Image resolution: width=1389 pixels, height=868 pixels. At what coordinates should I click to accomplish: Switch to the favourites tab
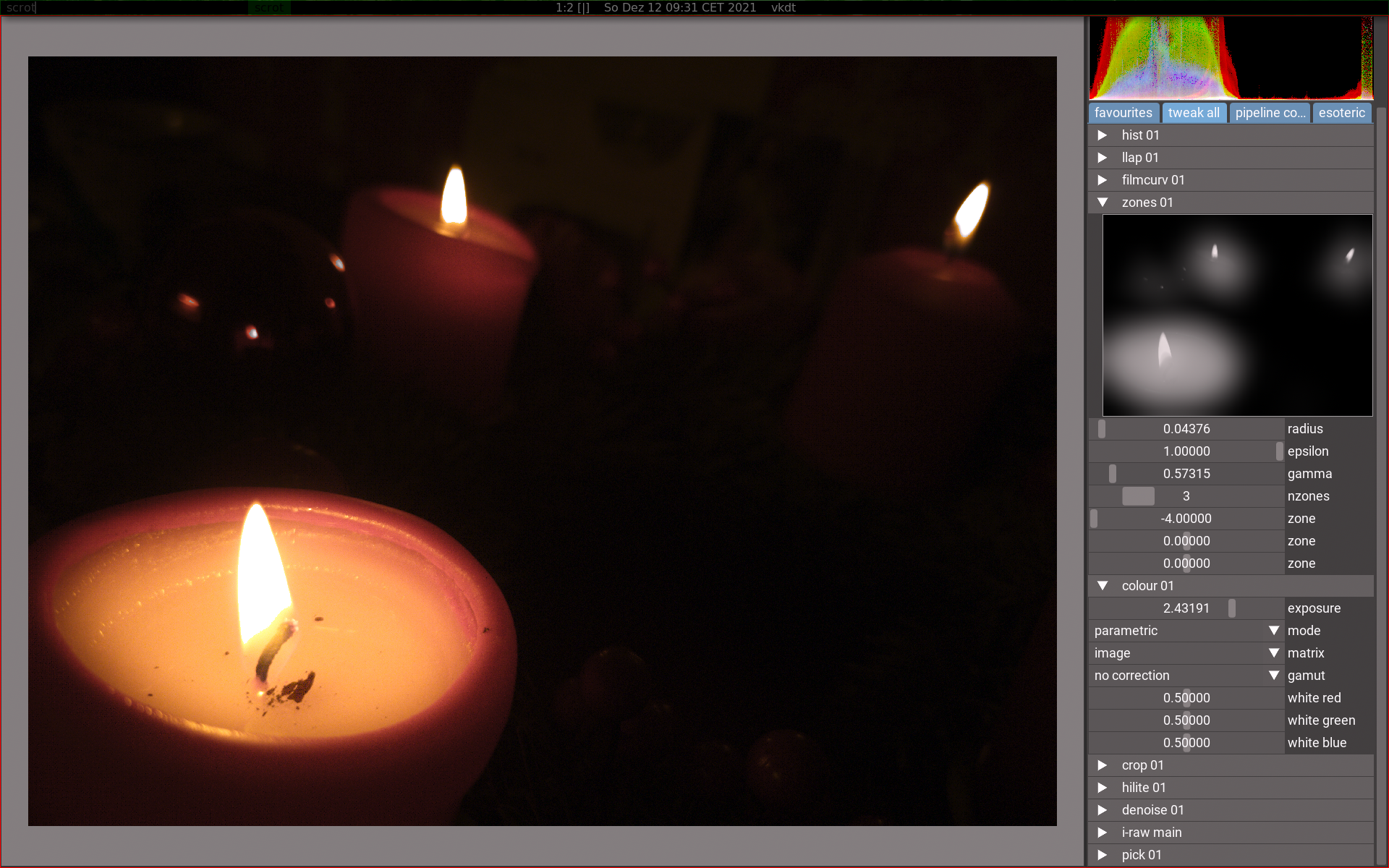[1123, 113]
